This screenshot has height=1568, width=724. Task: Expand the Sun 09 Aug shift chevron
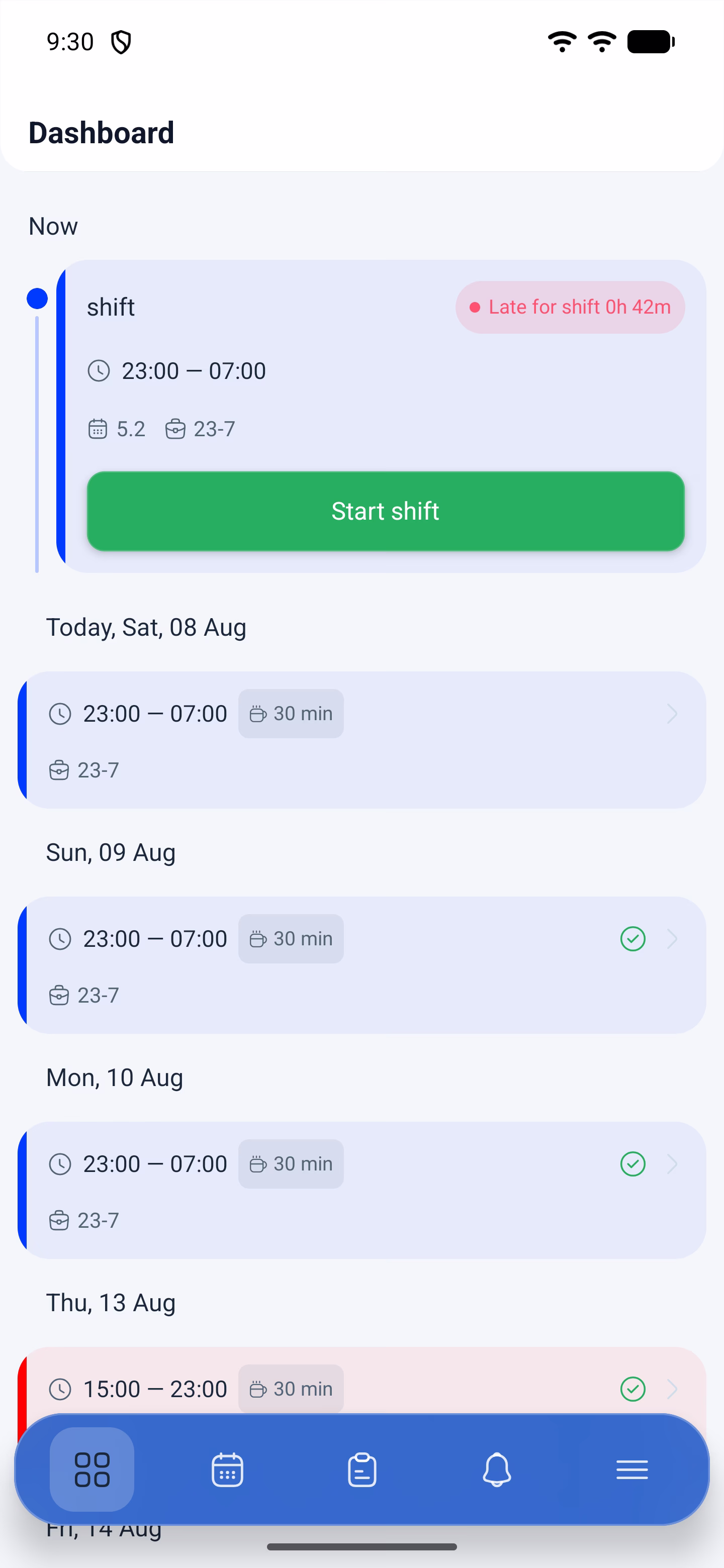pyautogui.click(x=672, y=939)
